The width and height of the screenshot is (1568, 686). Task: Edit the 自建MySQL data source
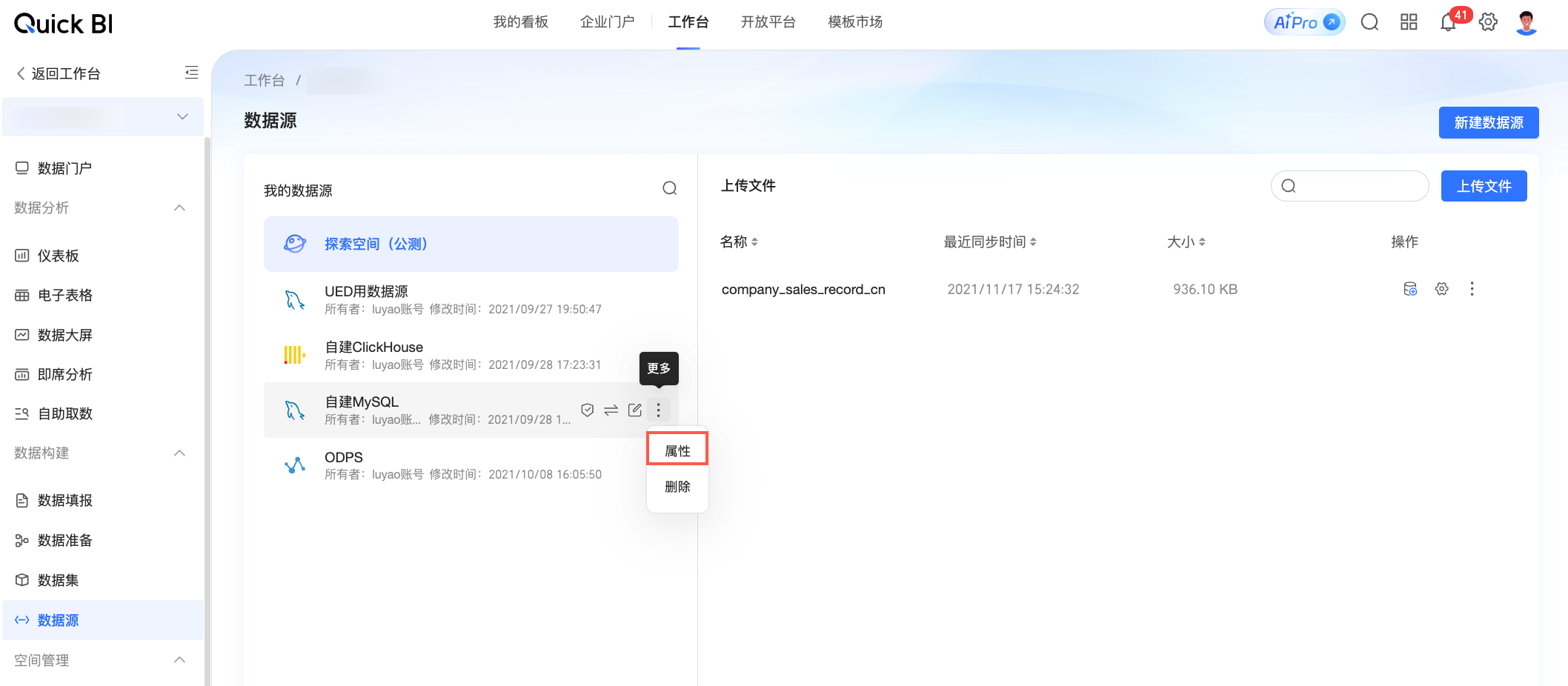click(635, 410)
